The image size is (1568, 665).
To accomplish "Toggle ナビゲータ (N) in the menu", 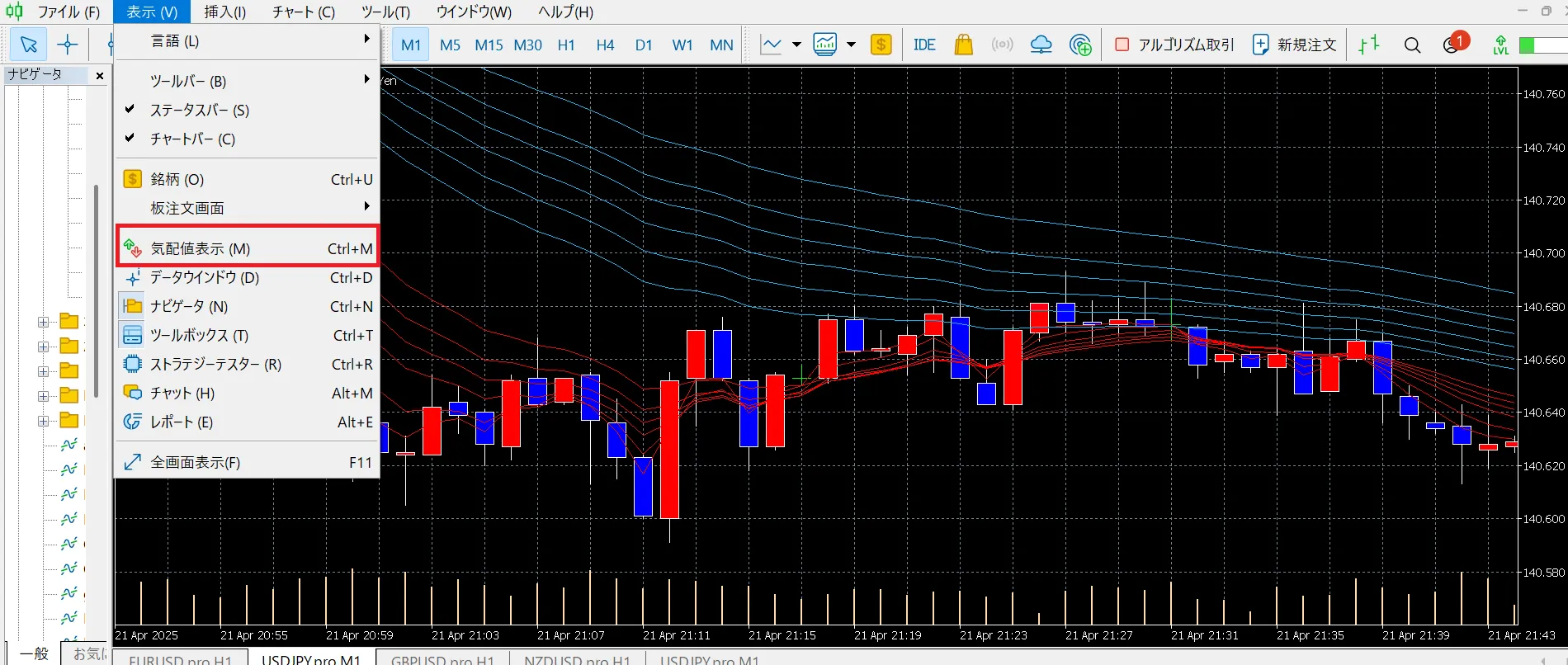I will coord(248,306).
